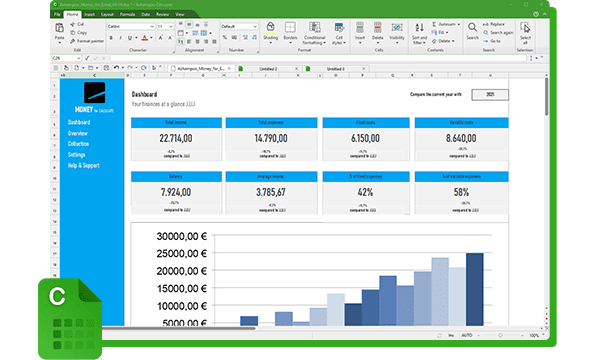
Task: Click the Search magnifier icon
Action: (x=472, y=28)
